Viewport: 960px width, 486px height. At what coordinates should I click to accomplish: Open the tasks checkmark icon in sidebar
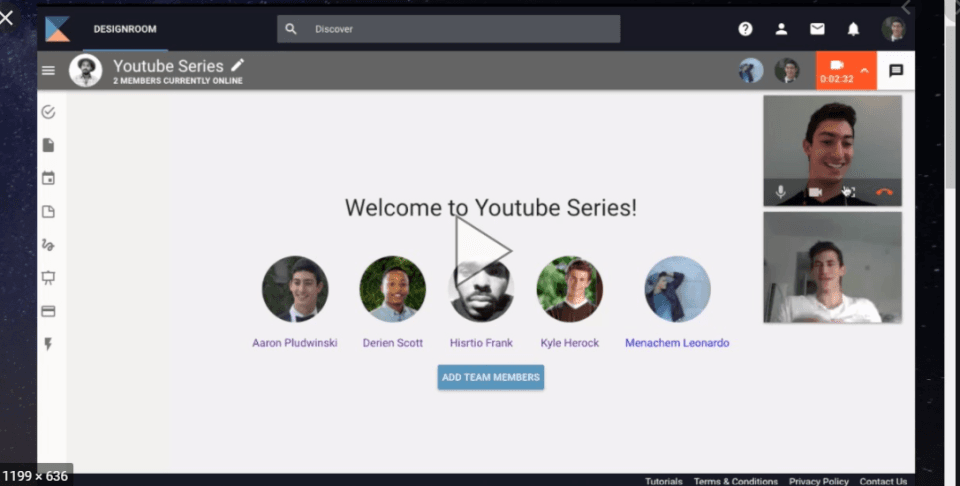(x=48, y=112)
